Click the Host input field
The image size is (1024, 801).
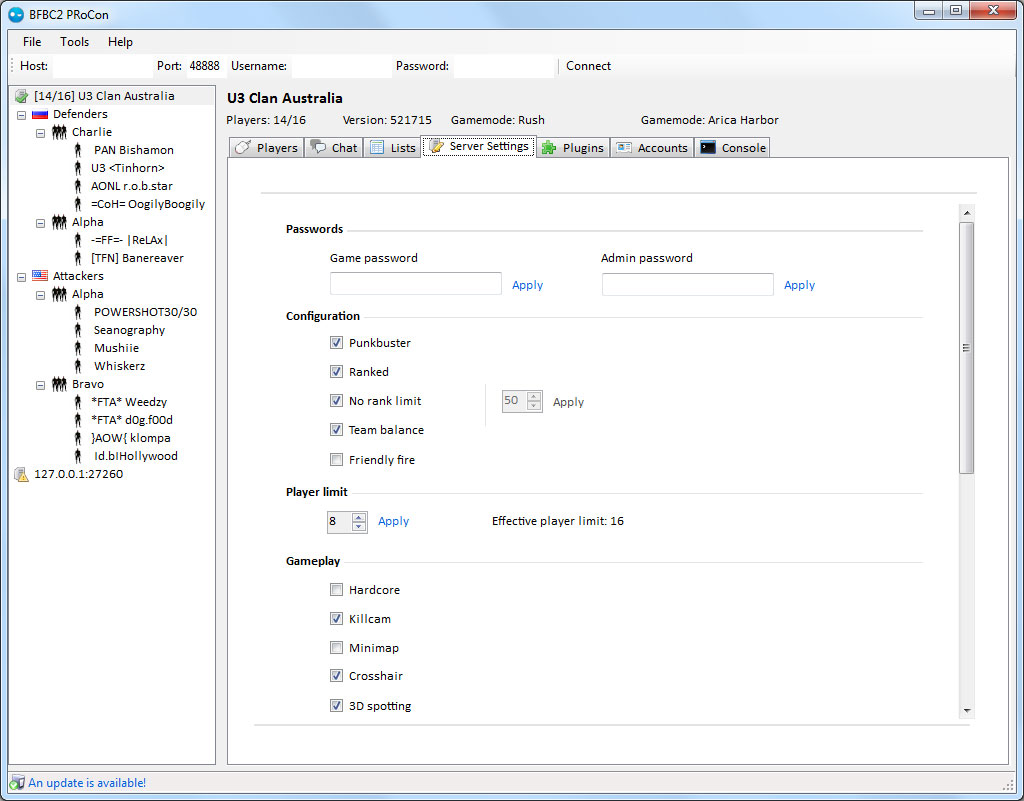point(103,66)
